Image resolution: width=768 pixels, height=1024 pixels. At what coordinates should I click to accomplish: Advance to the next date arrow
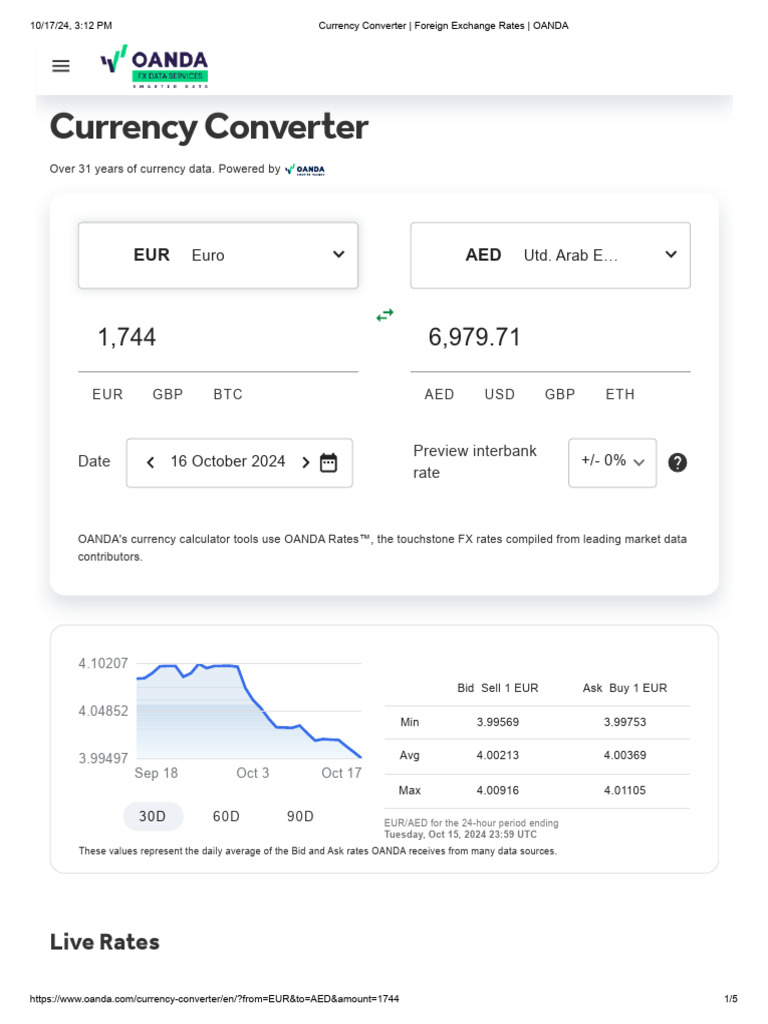coord(305,462)
